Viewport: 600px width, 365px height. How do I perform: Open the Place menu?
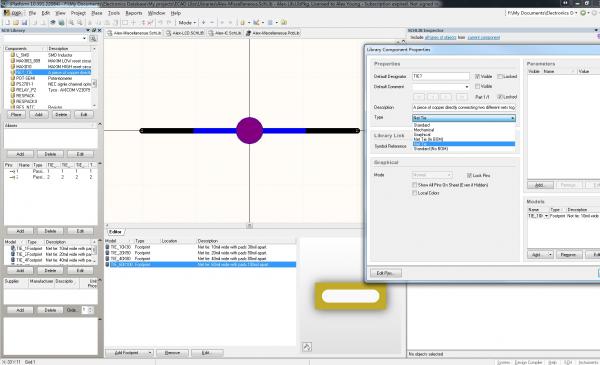coord(97,13)
